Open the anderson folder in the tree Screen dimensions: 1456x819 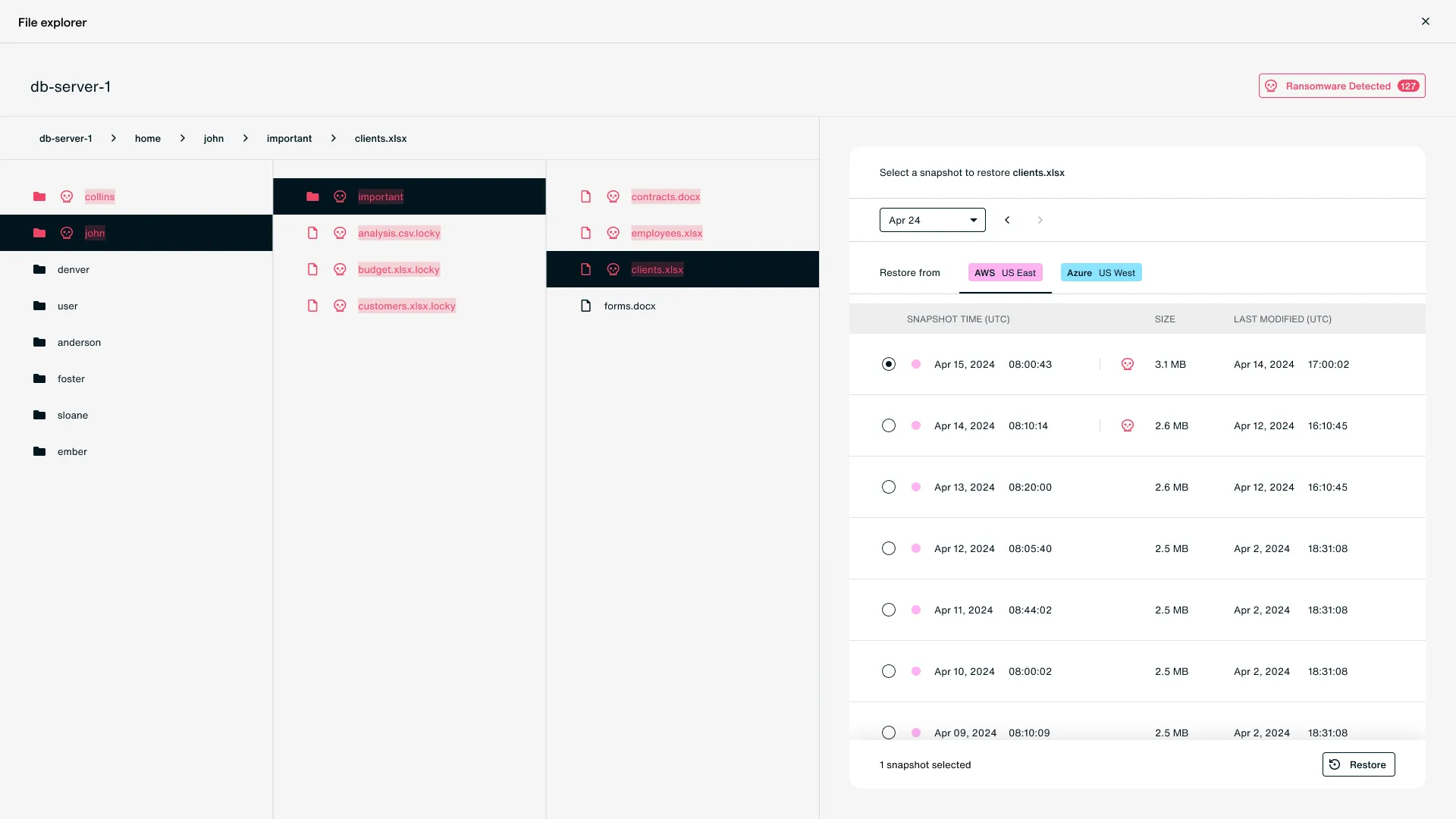pos(79,342)
